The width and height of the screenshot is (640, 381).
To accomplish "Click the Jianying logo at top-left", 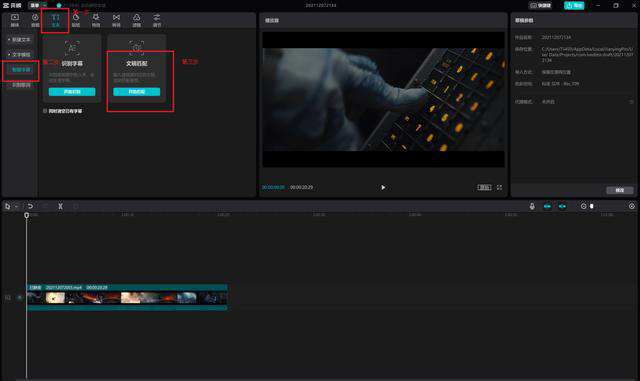I will tap(12, 5).
